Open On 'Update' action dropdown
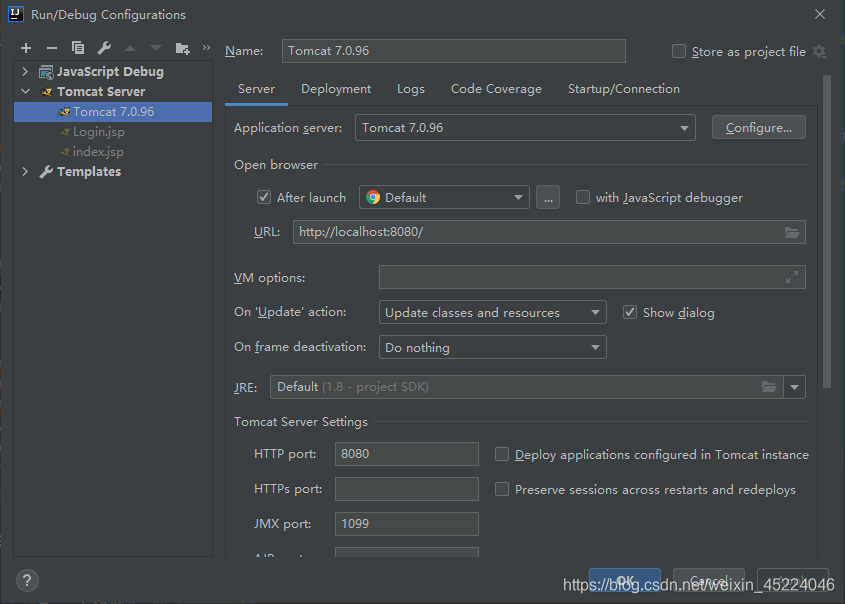The height and width of the screenshot is (604, 845). click(493, 313)
